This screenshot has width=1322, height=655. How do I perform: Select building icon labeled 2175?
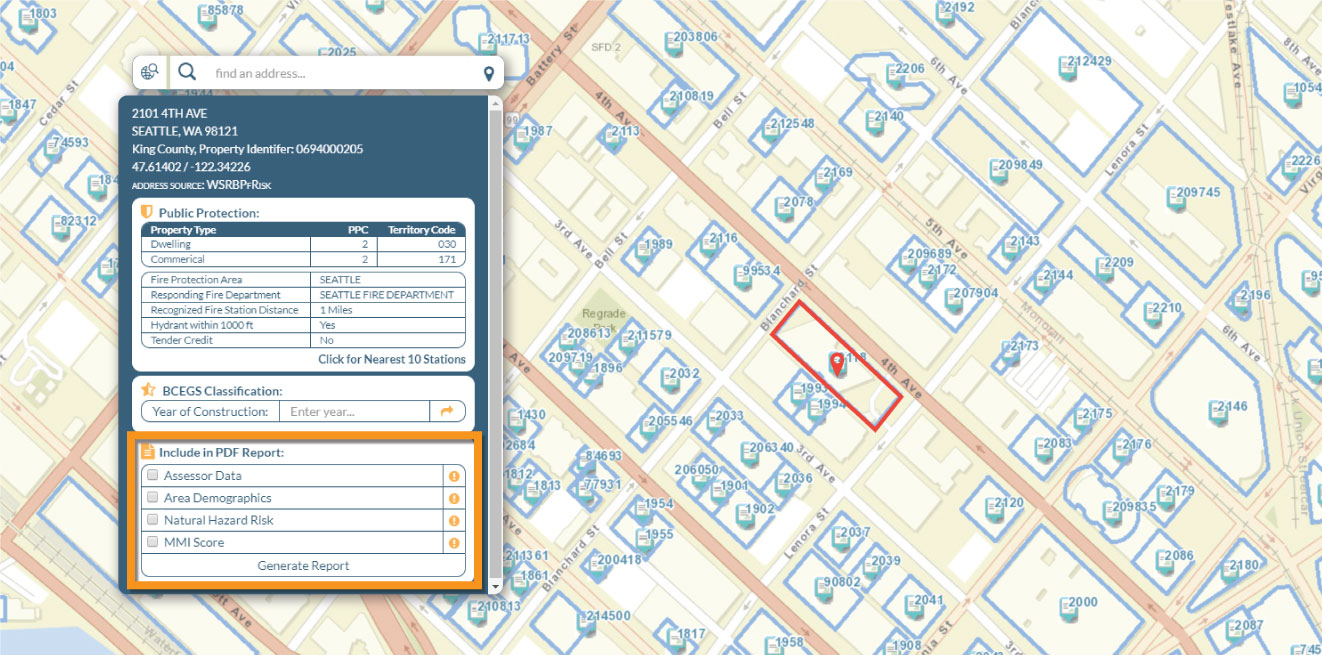click(x=1082, y=419)
